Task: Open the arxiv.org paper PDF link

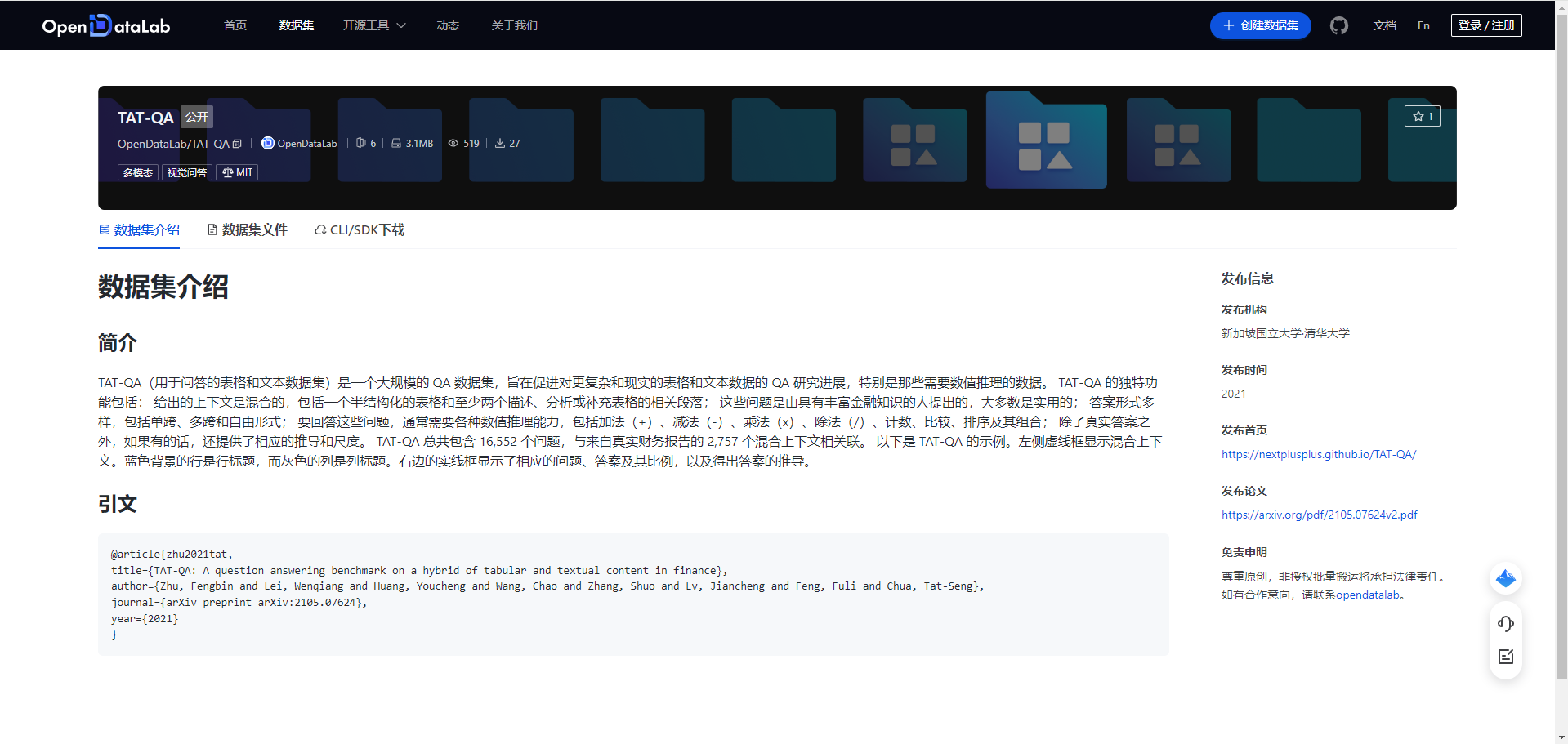Action: 1319,515
